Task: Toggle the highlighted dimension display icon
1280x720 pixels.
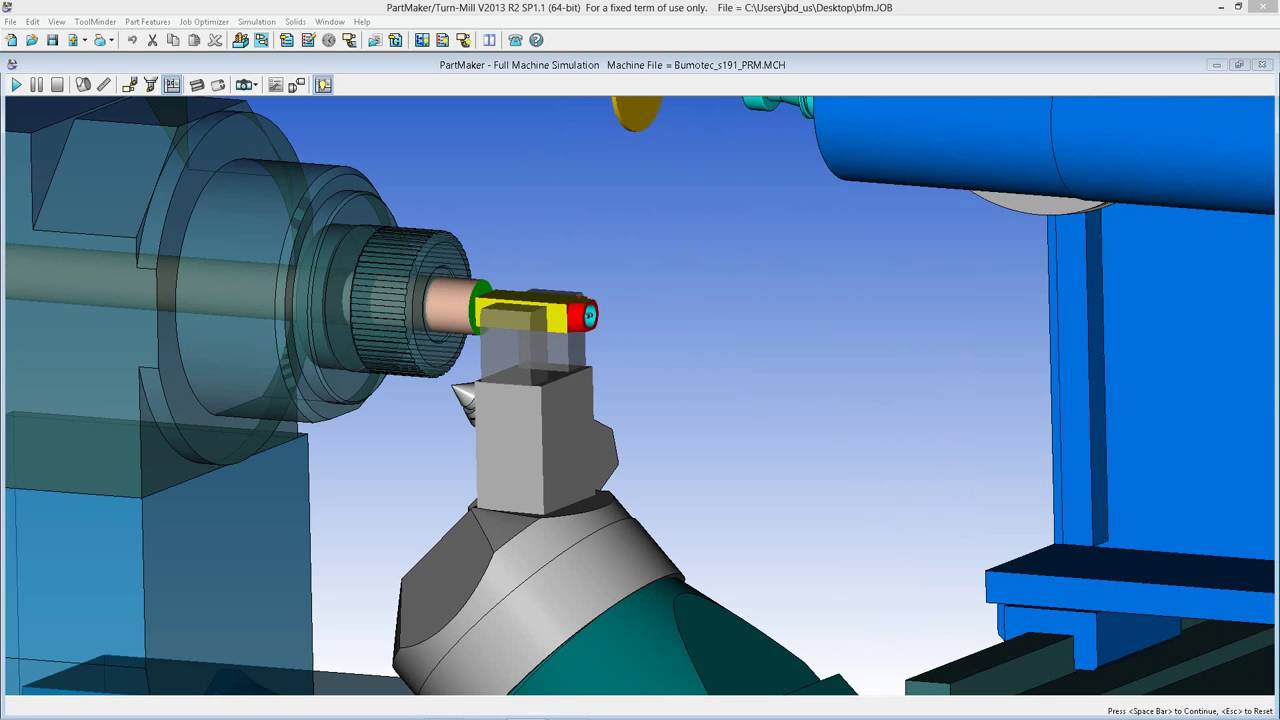Action: pyautogui.click(x=172, y=85)
